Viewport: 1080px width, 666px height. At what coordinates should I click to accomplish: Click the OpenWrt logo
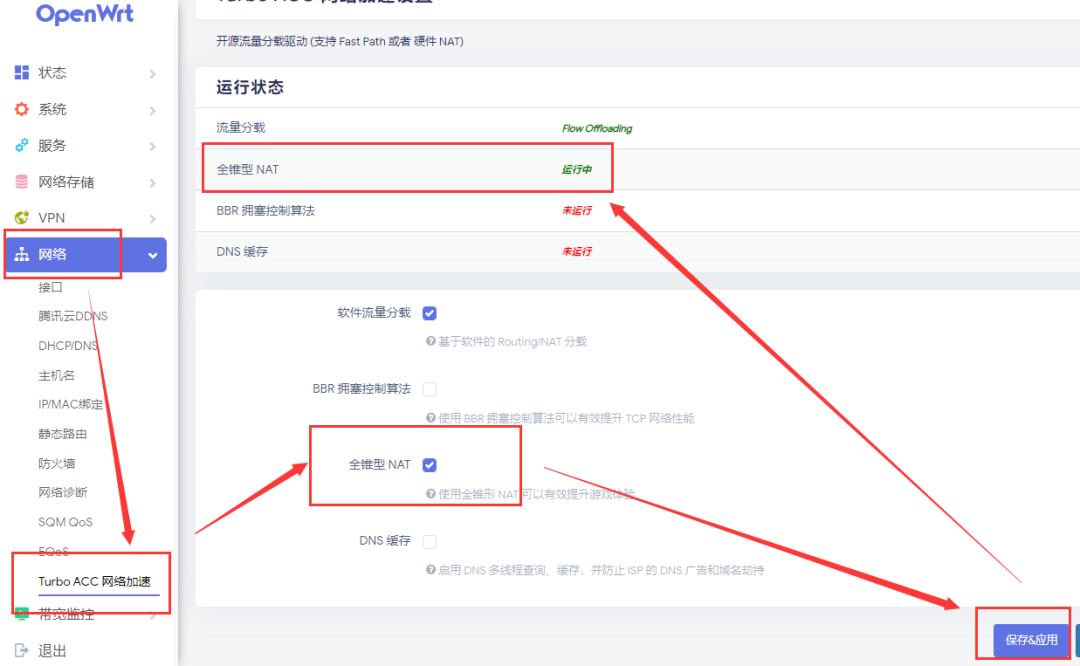coord(85,13)
